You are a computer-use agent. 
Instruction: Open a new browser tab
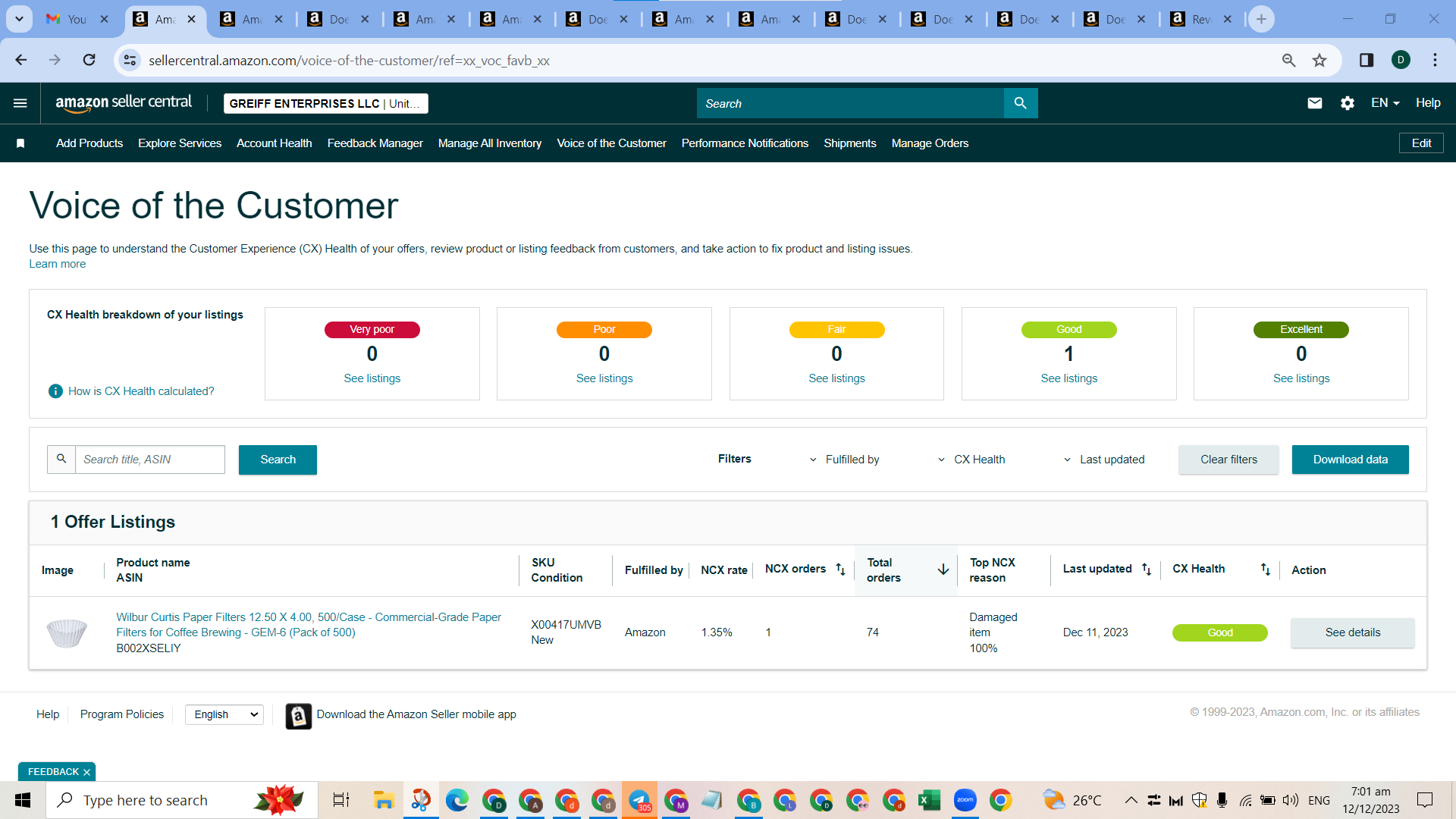click(x=1261, y=19)
